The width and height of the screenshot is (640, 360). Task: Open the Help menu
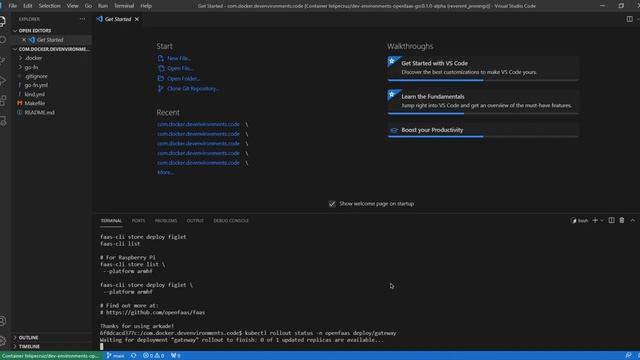(x=146, y=6)
